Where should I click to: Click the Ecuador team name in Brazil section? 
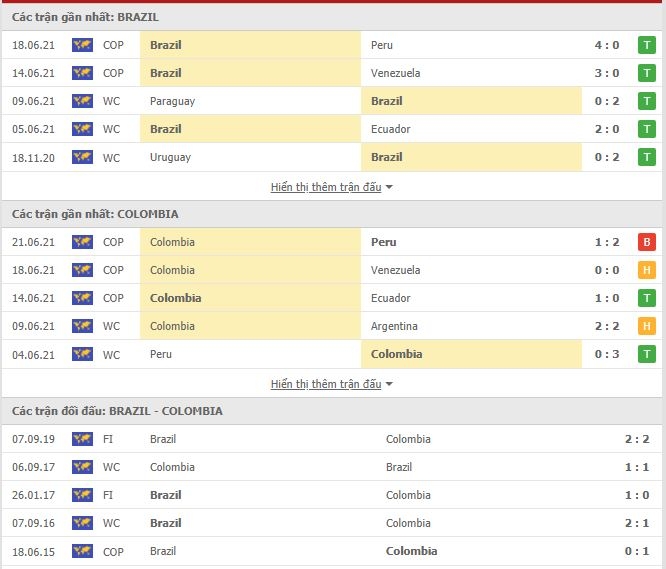point(390,129)
